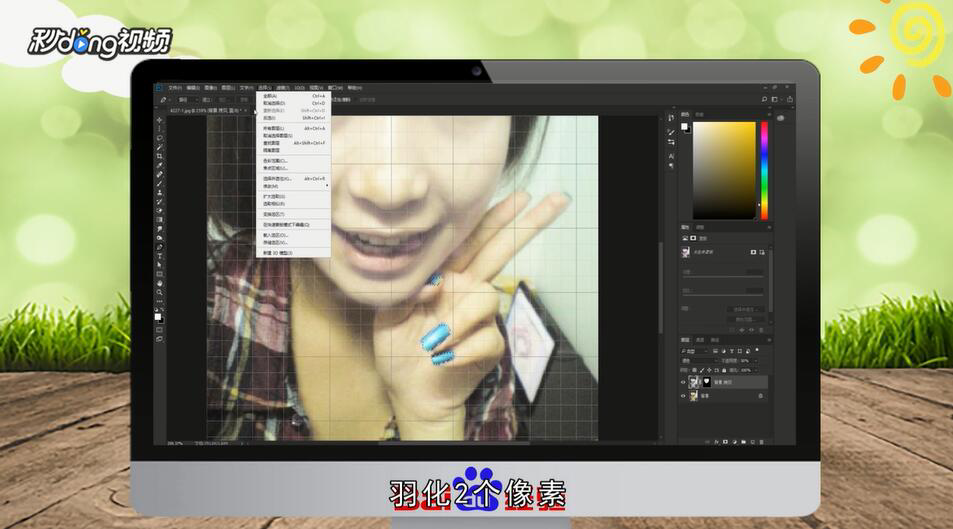953x529 pixels.
Task: Hide the bottom Background layer
Action: point(683,396)
